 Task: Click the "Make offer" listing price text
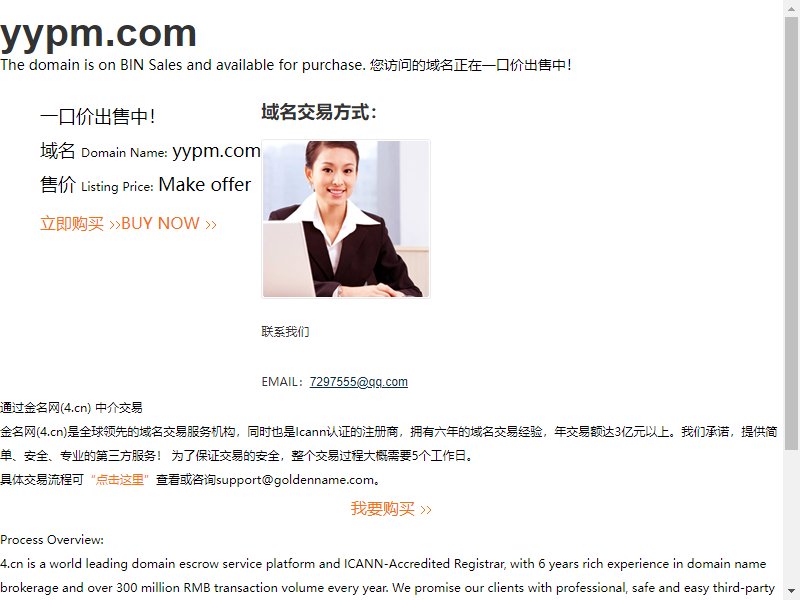coord(205,184)
